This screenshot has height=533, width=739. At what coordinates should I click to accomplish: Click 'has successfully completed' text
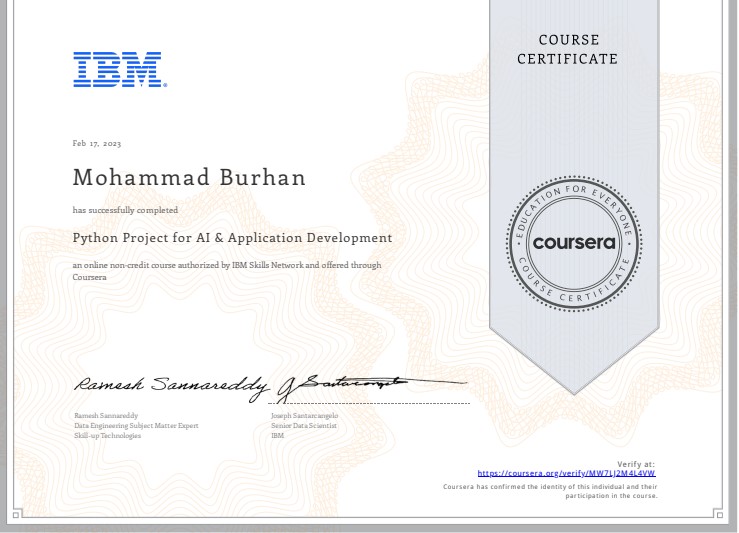click(125, 210)
